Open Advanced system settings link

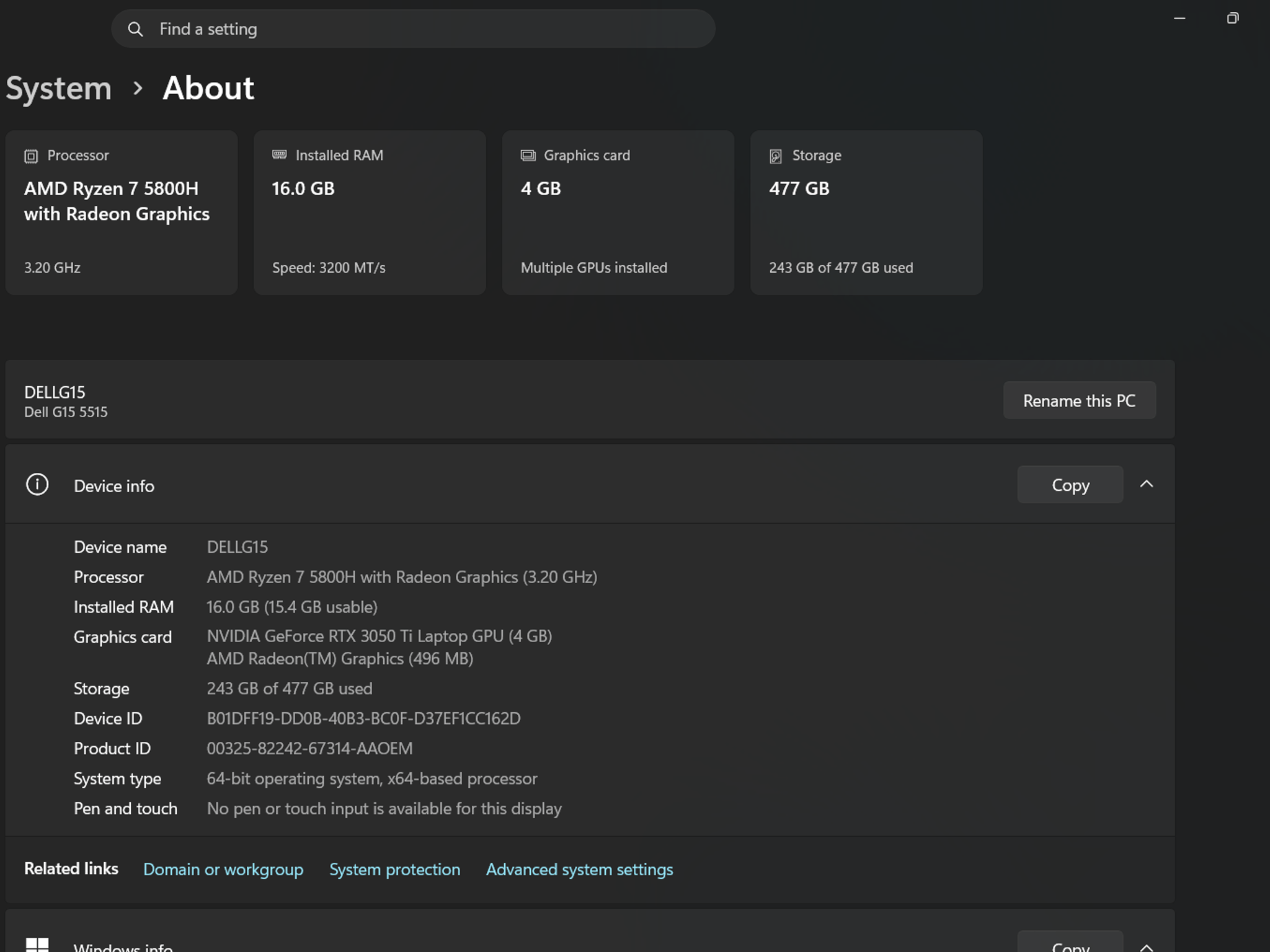579,870
